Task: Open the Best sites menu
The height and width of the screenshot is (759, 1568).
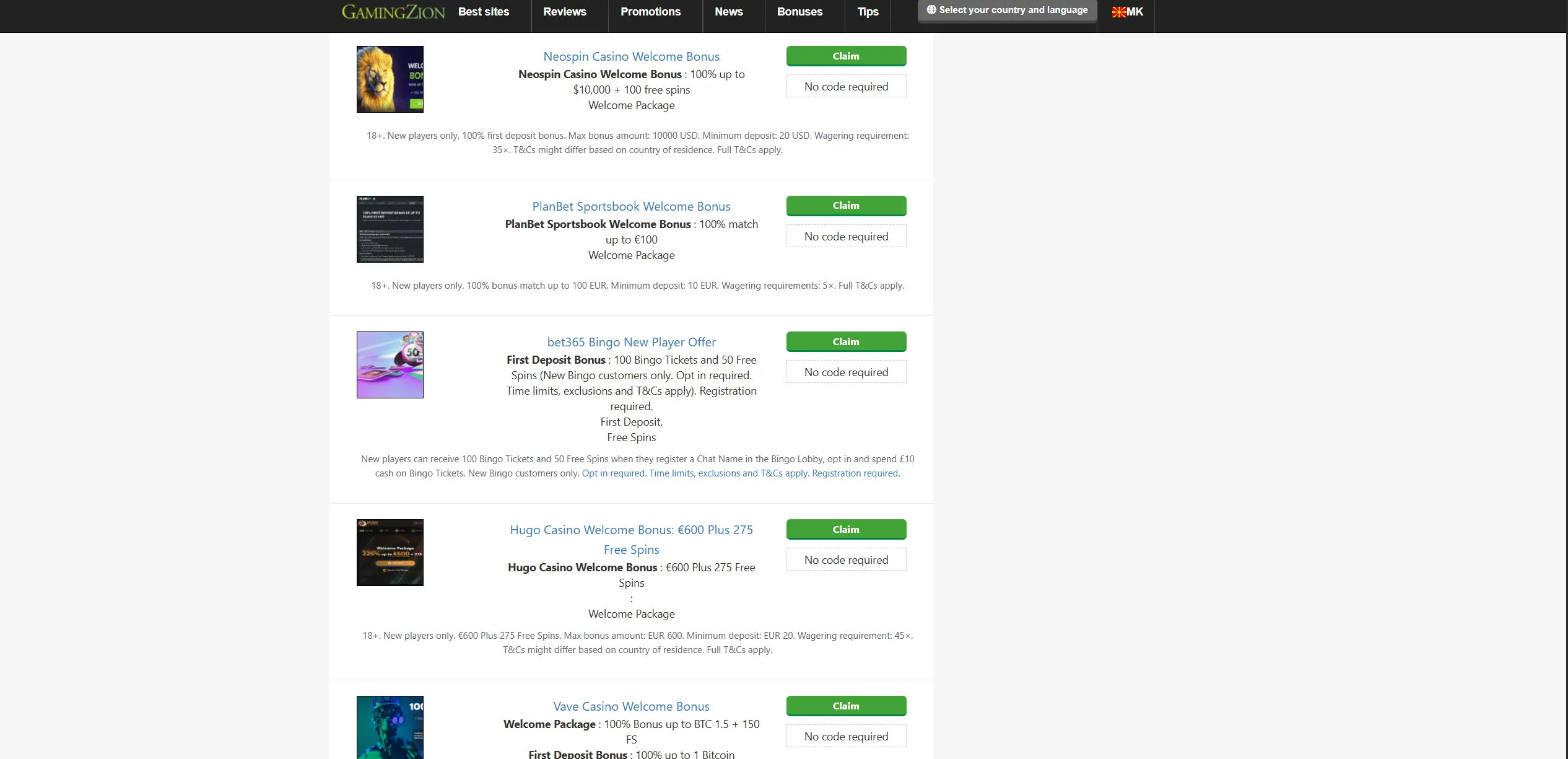Action: pos(484,12)
